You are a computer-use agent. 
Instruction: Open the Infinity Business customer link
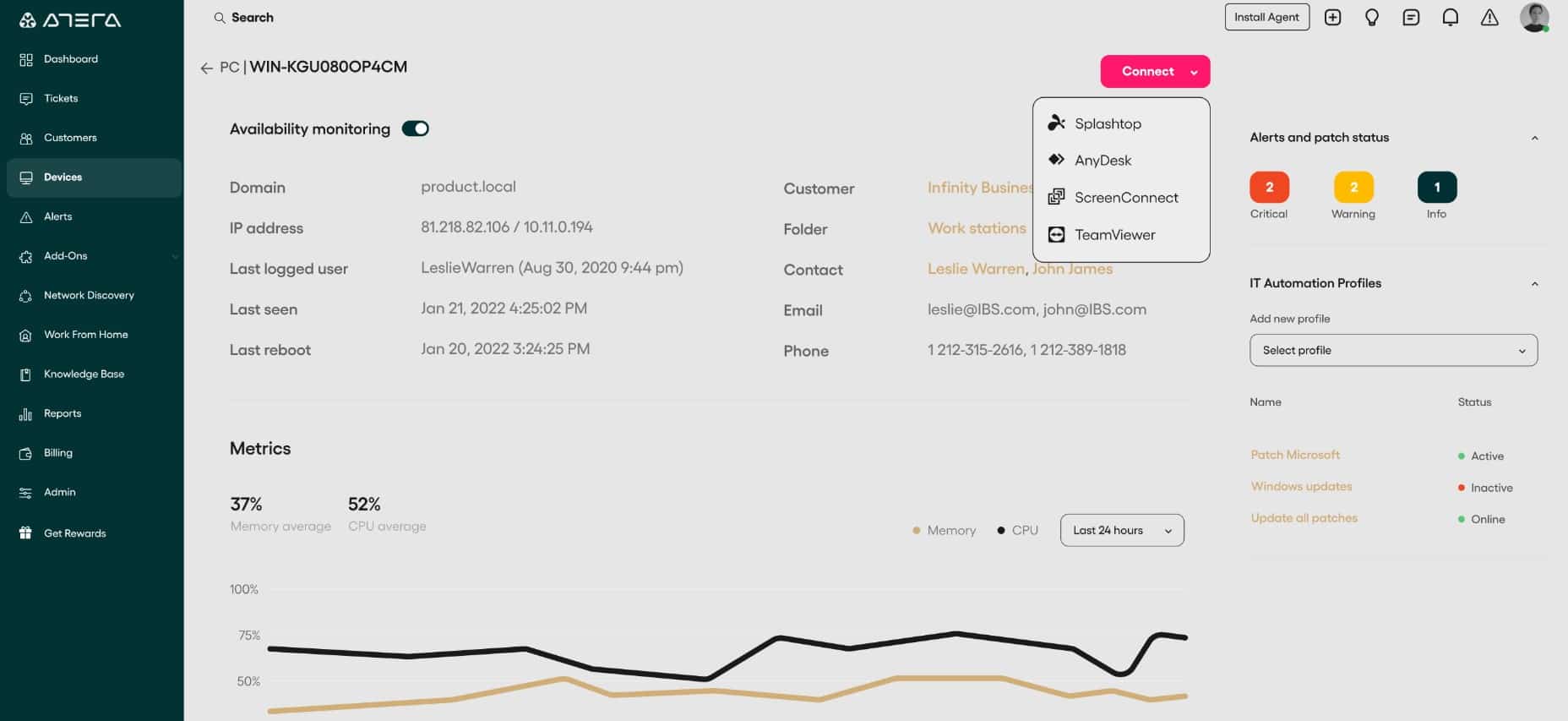click(x=980, y=188)
